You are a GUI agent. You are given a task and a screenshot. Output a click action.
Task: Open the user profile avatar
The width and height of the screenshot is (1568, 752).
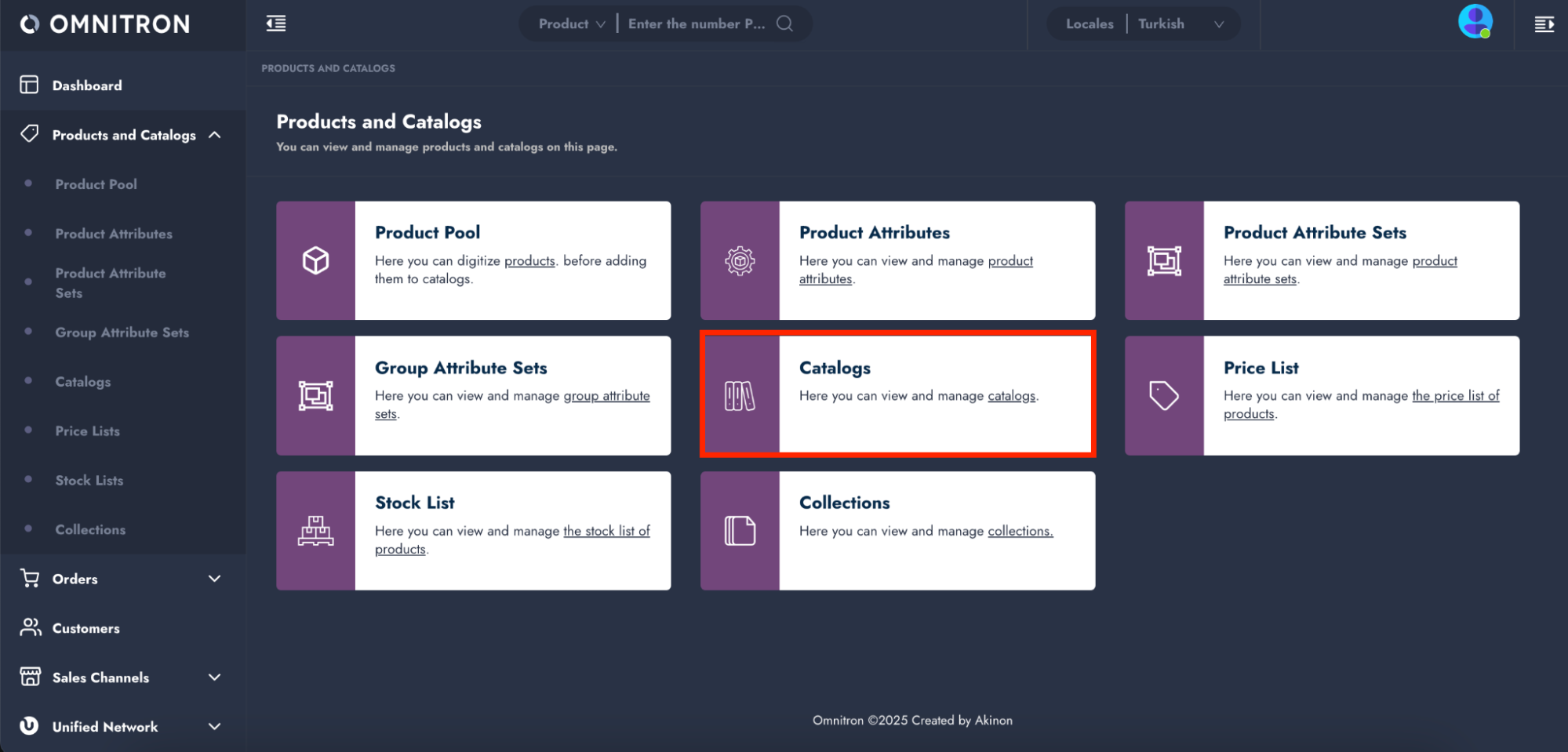pyautogui.click(x=1475, y=22)
